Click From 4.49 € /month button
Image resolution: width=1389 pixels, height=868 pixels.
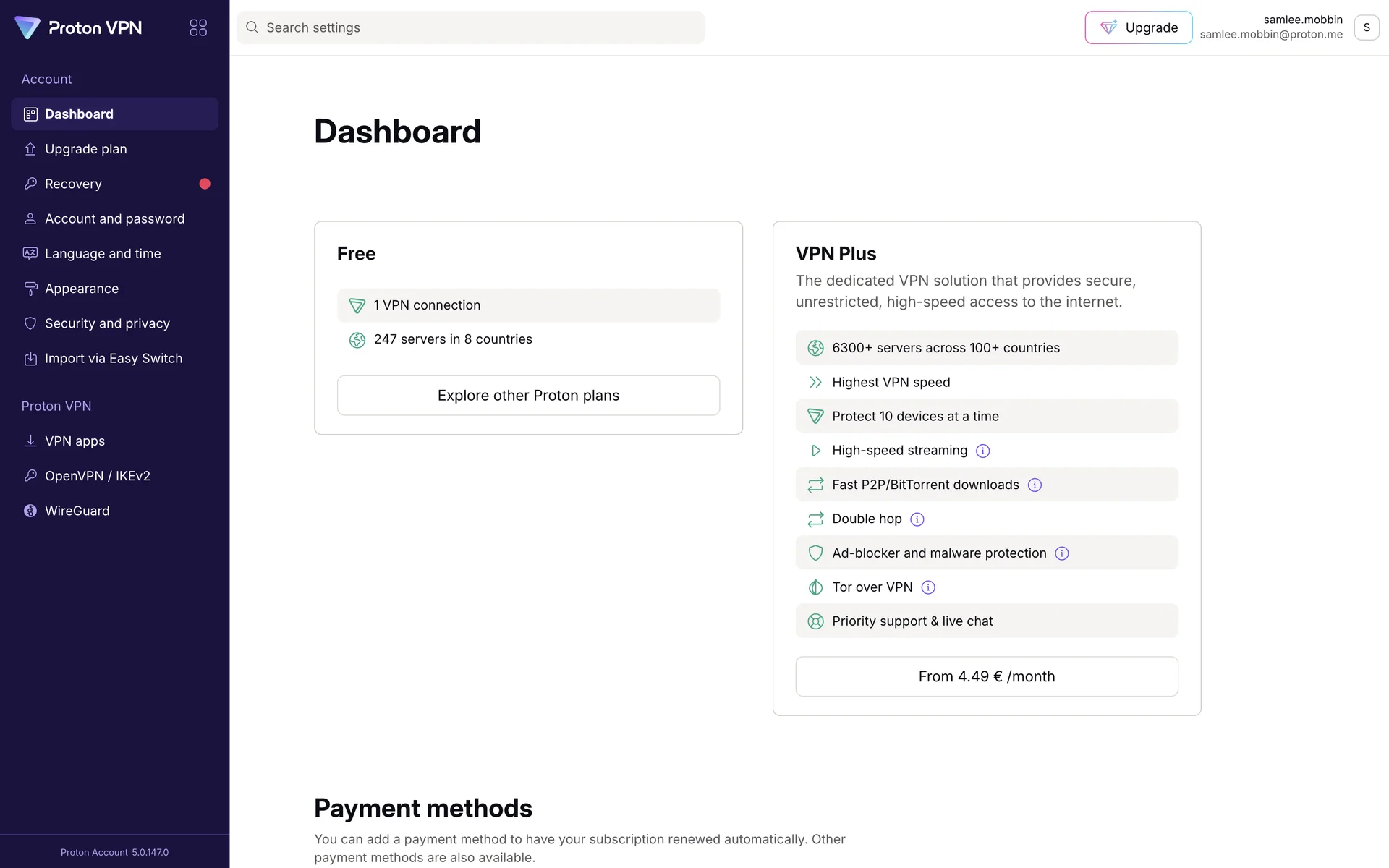pyautogui.click(x=986, y=676)
